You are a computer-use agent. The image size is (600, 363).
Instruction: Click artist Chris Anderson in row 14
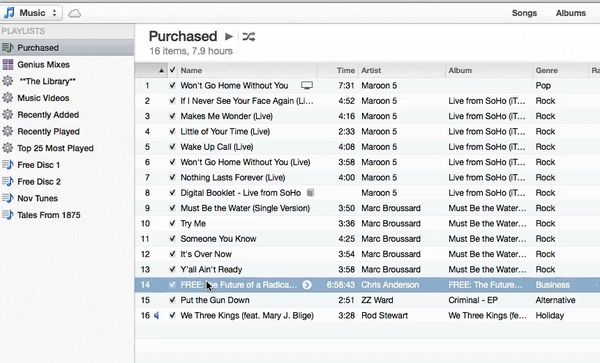click(x=390, y=285)
